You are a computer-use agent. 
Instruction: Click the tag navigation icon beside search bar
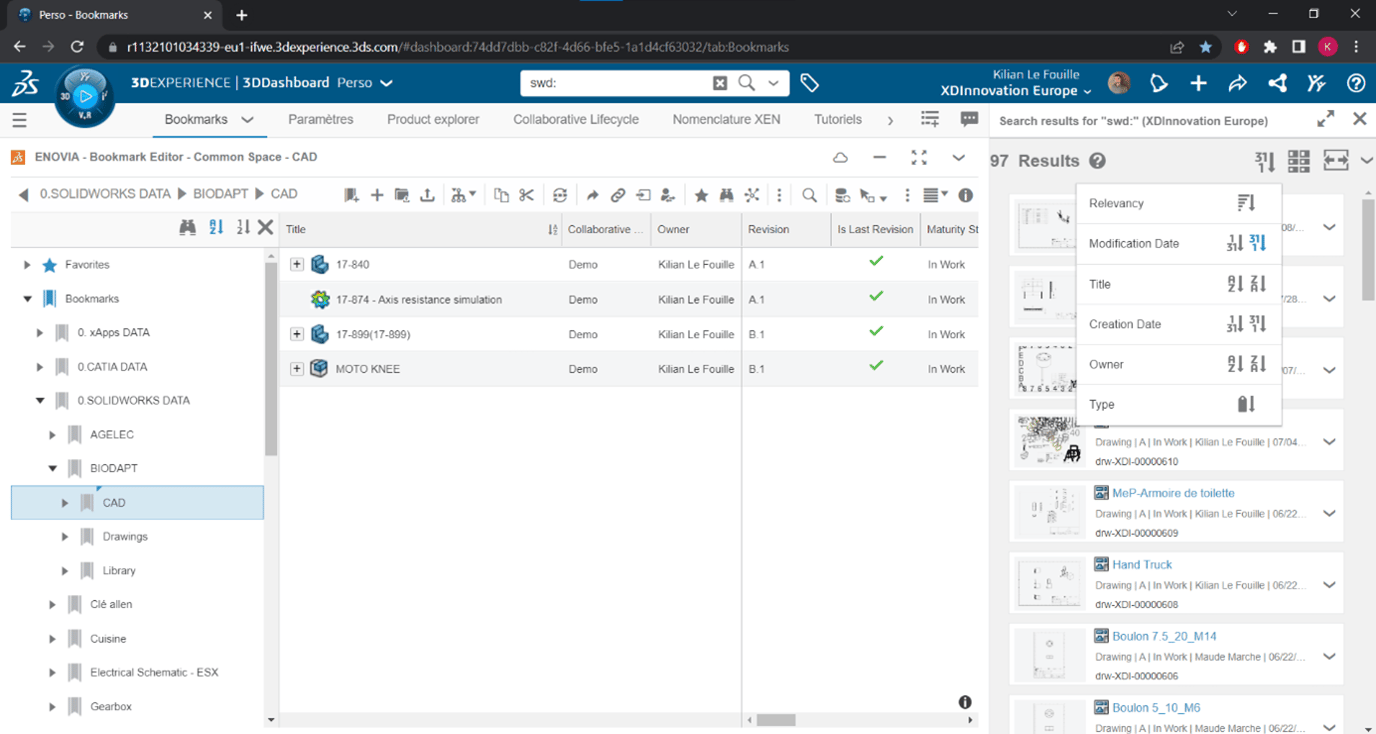pos(810,83)
